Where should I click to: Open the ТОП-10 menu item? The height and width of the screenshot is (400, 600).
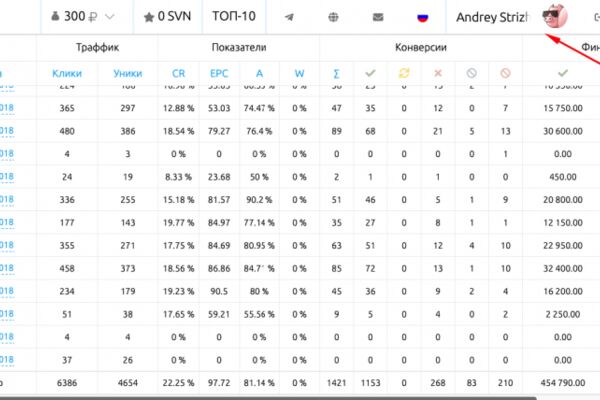[x=234, y=16]
